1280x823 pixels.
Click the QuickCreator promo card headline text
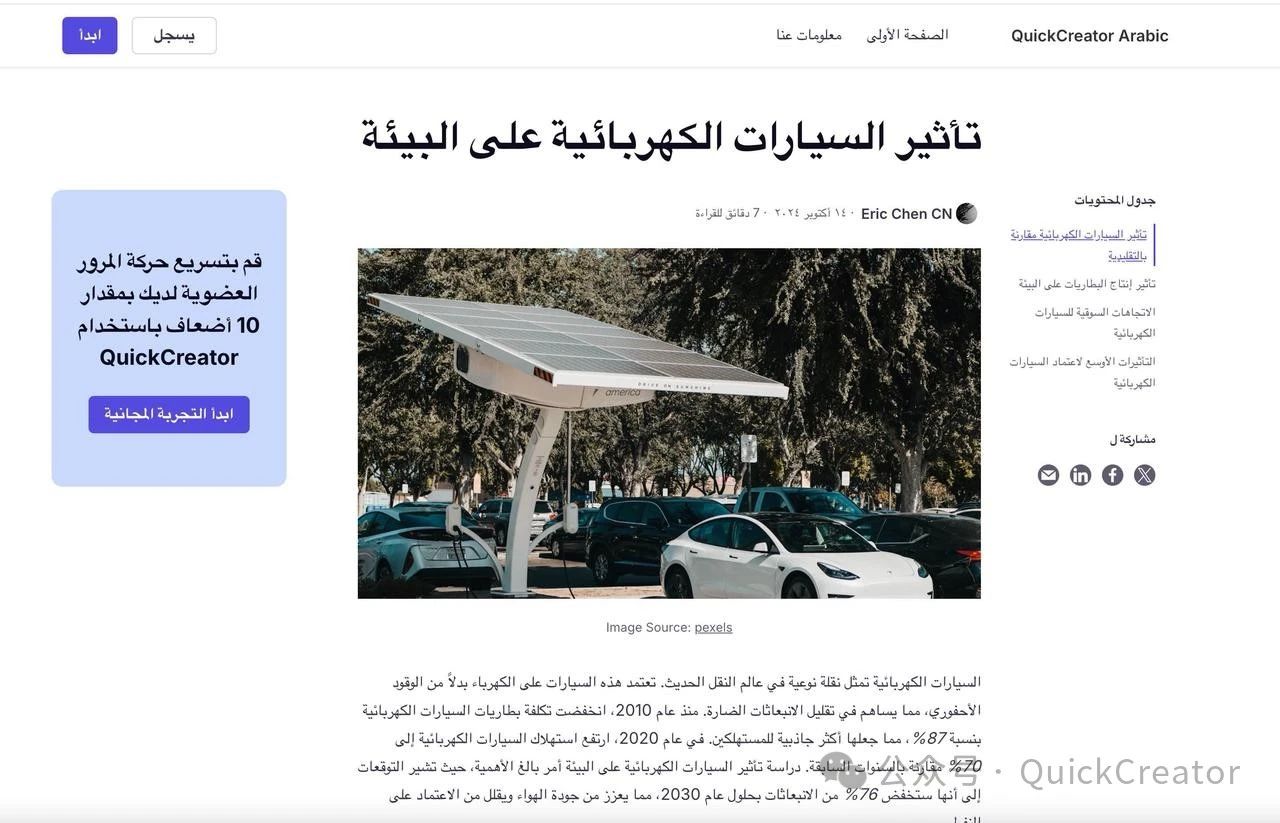pyautogui.click(x=169, y=309)
